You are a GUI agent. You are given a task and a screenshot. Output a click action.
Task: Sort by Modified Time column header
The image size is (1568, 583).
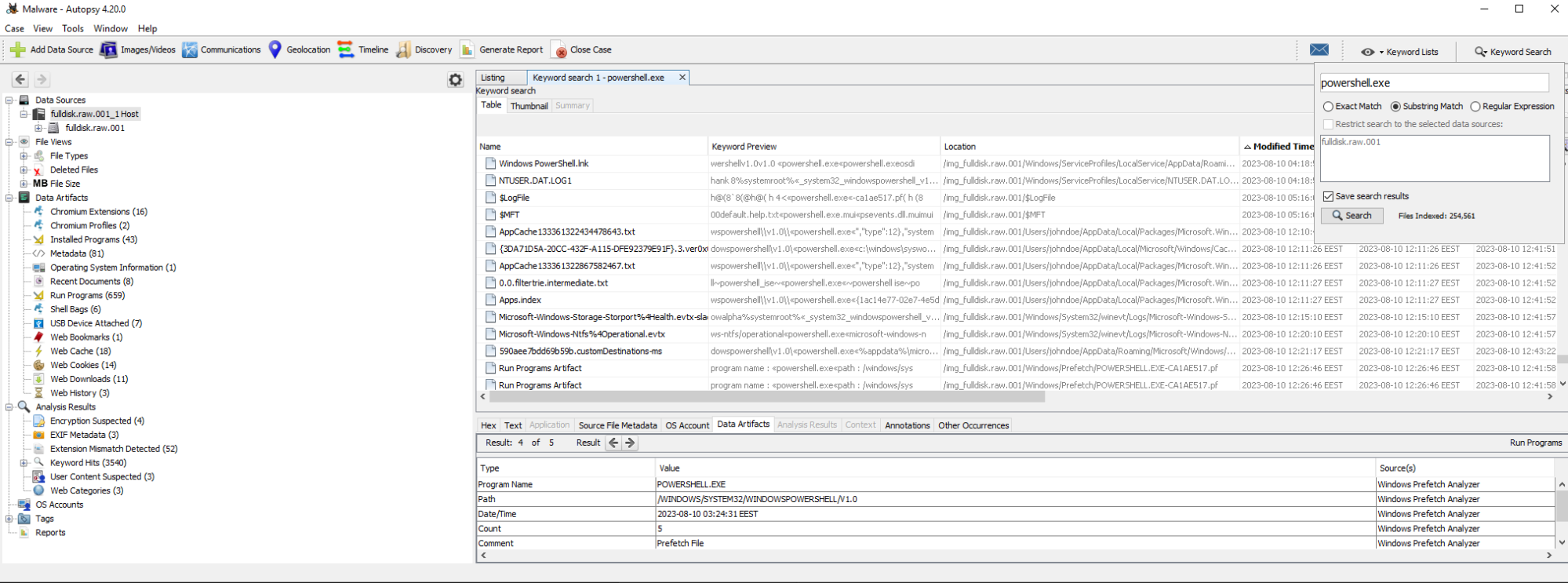point(1279,147)
